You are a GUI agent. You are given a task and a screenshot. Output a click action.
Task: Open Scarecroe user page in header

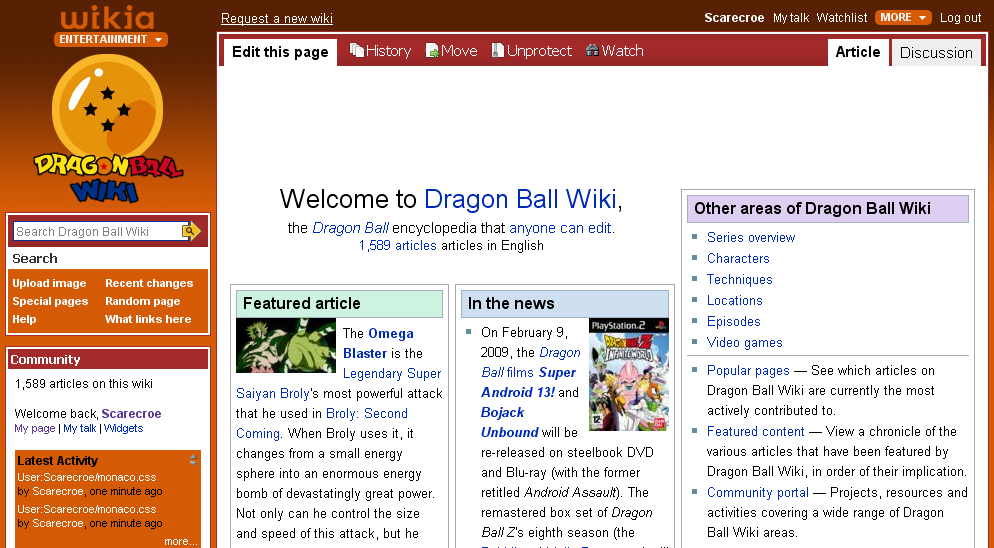pos(734,18)
